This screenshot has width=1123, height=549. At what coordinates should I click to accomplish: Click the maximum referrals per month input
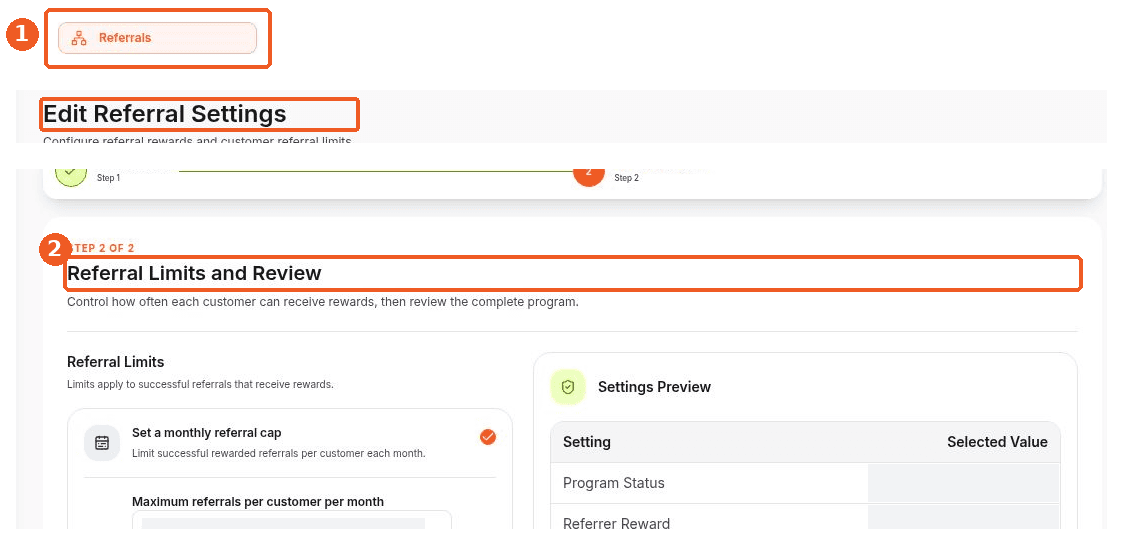(292, 520)
